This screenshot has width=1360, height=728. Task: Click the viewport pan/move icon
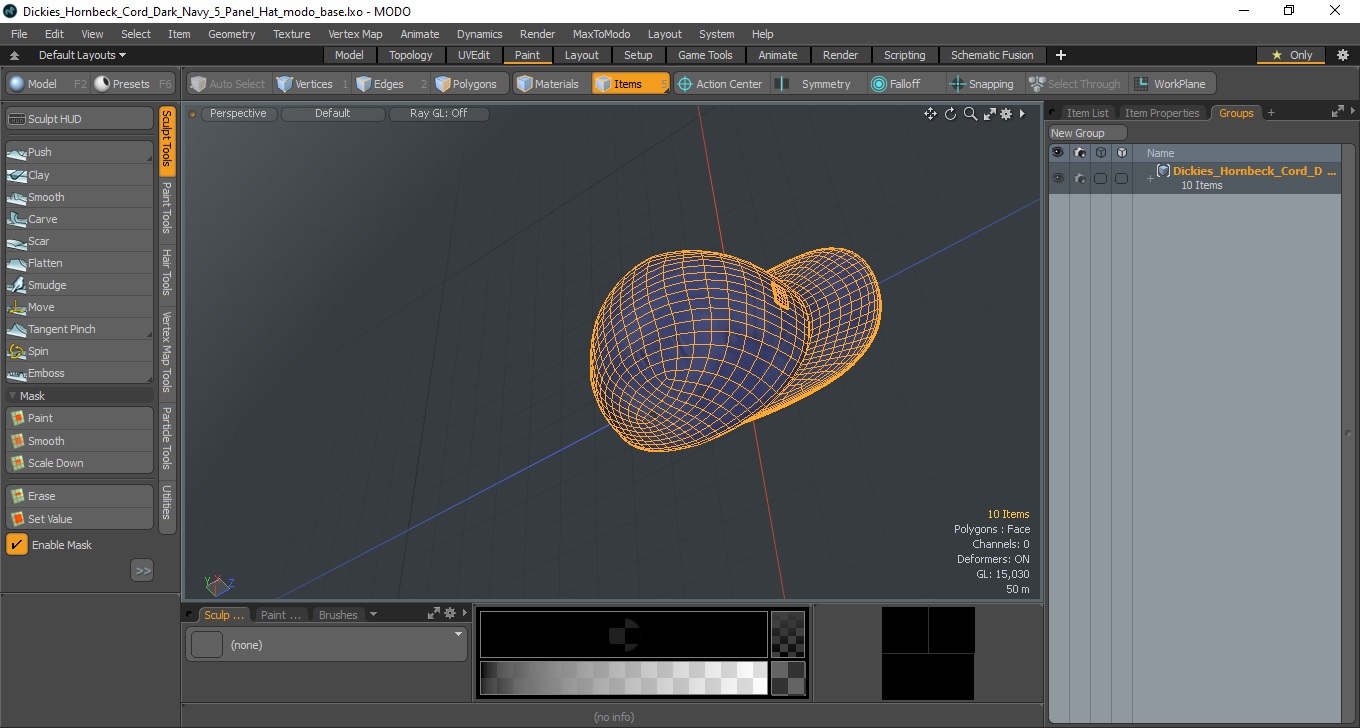tap(930, 114)
